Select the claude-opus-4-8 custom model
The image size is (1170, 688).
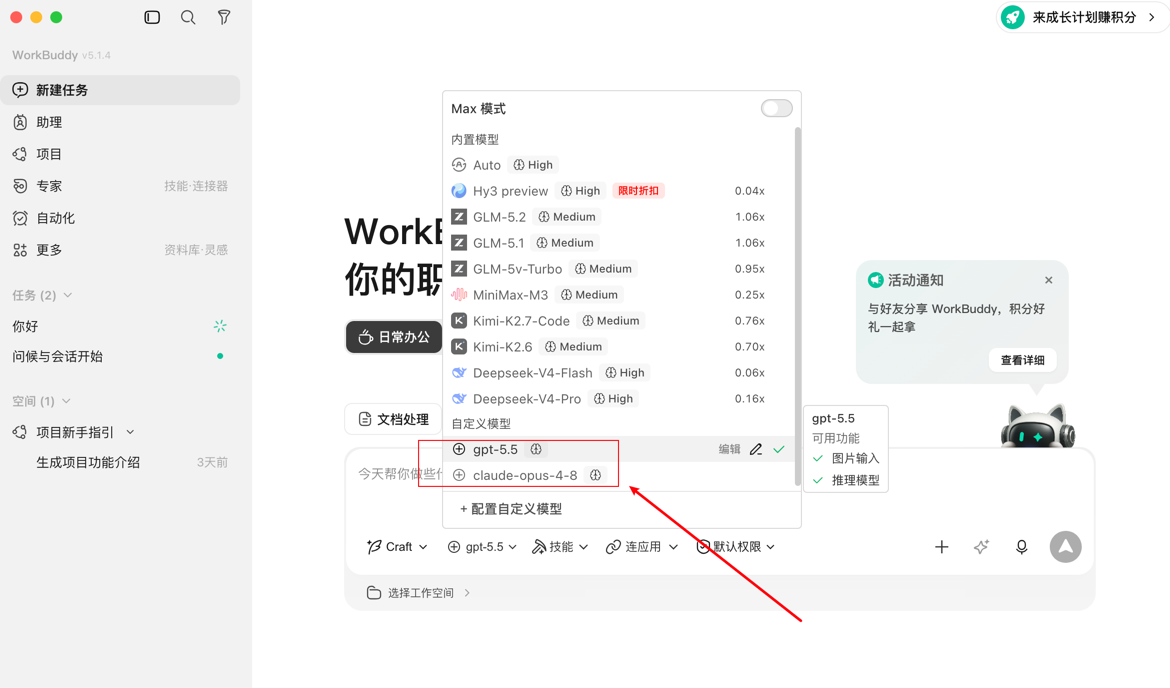coord(619,475)
